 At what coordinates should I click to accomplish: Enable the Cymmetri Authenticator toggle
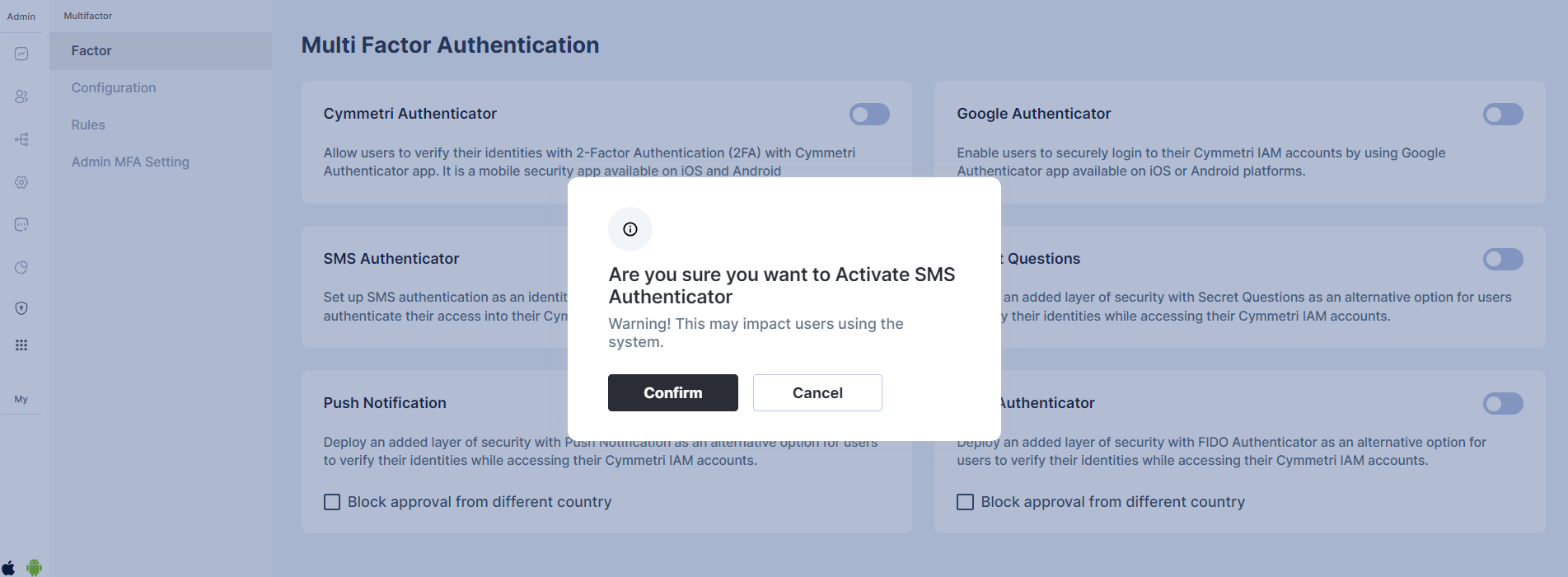869,115
